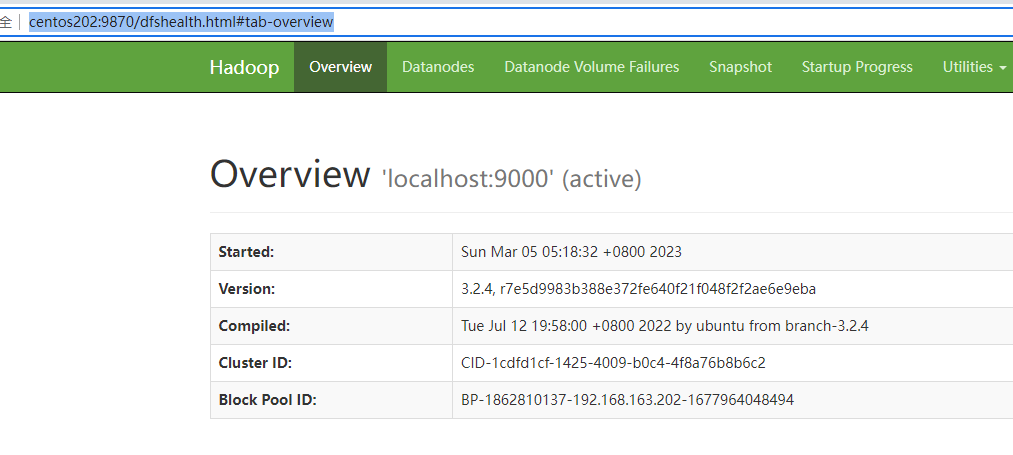Viewport: 1013px width, 455px height.
Task: Select the 3.2.4 version hash value
Action: point(638,289)
